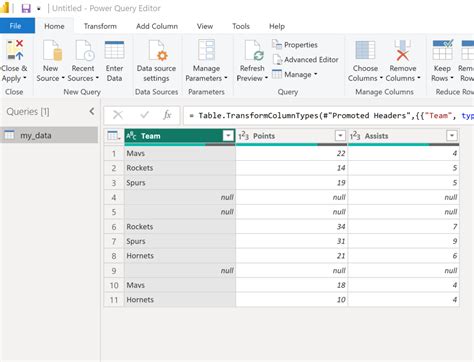Click the Choose Columns icon

point(365,50)
